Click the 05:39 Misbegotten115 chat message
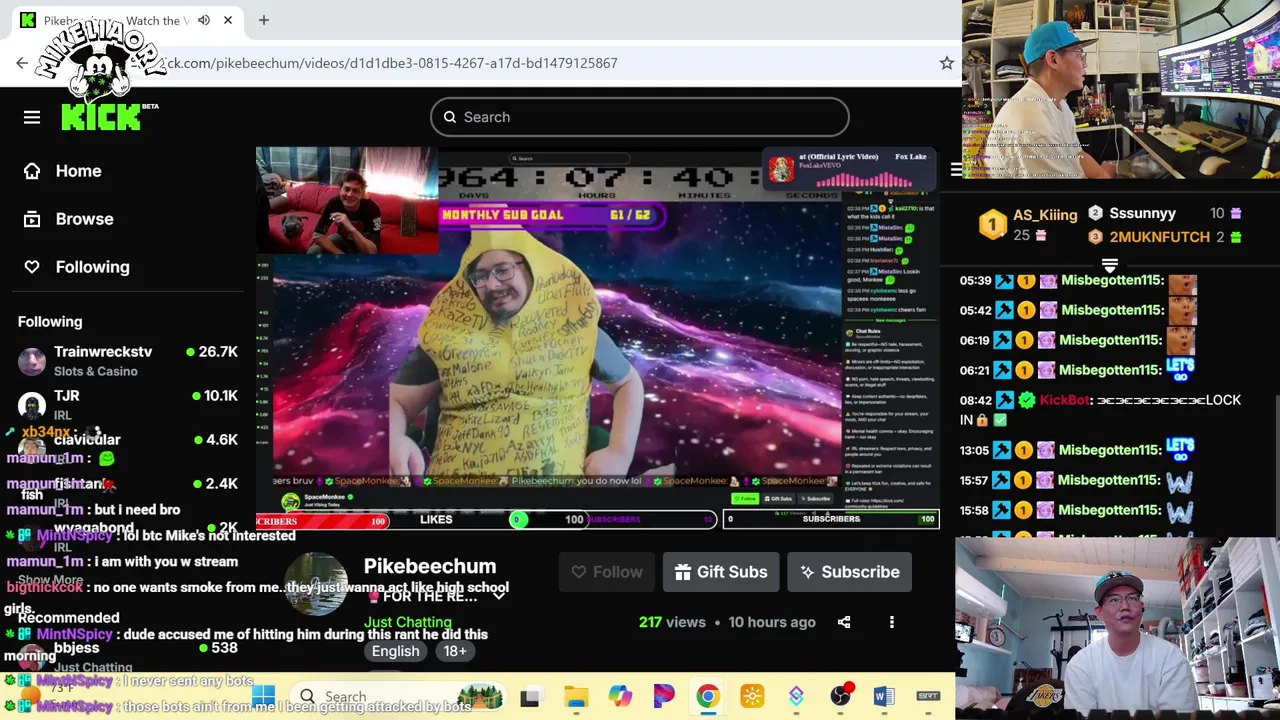The image size is (1280, 720). click(x=1079, y=281)
